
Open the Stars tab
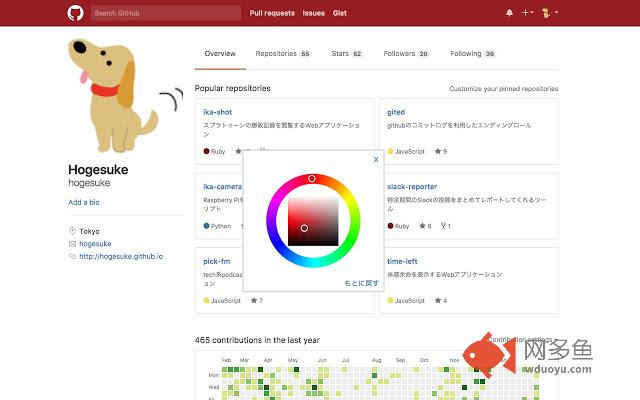[x=346, y=53]
